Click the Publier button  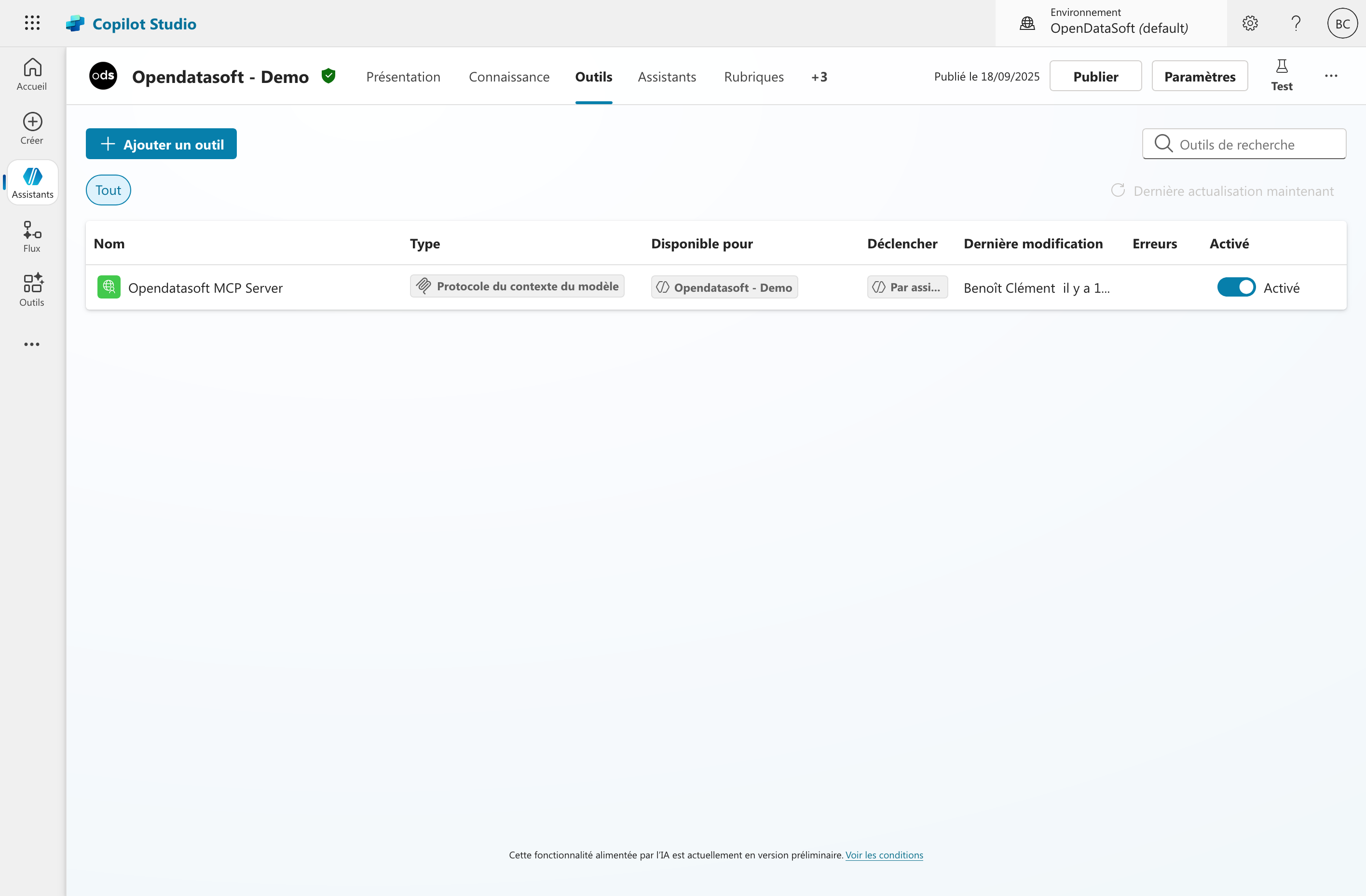pos(1095,76)
